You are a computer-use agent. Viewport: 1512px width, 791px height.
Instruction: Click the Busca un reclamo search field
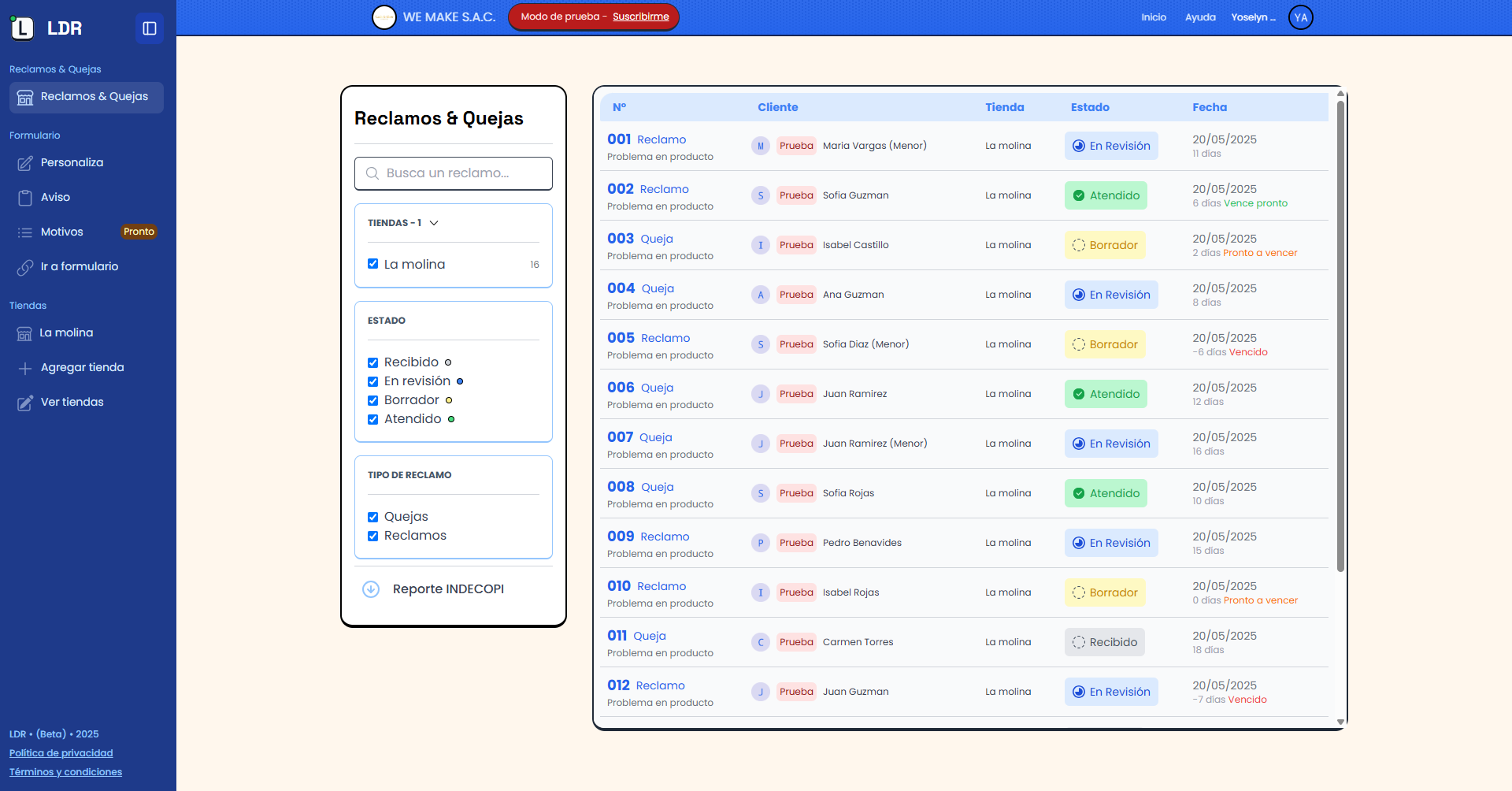pos(454,173)
